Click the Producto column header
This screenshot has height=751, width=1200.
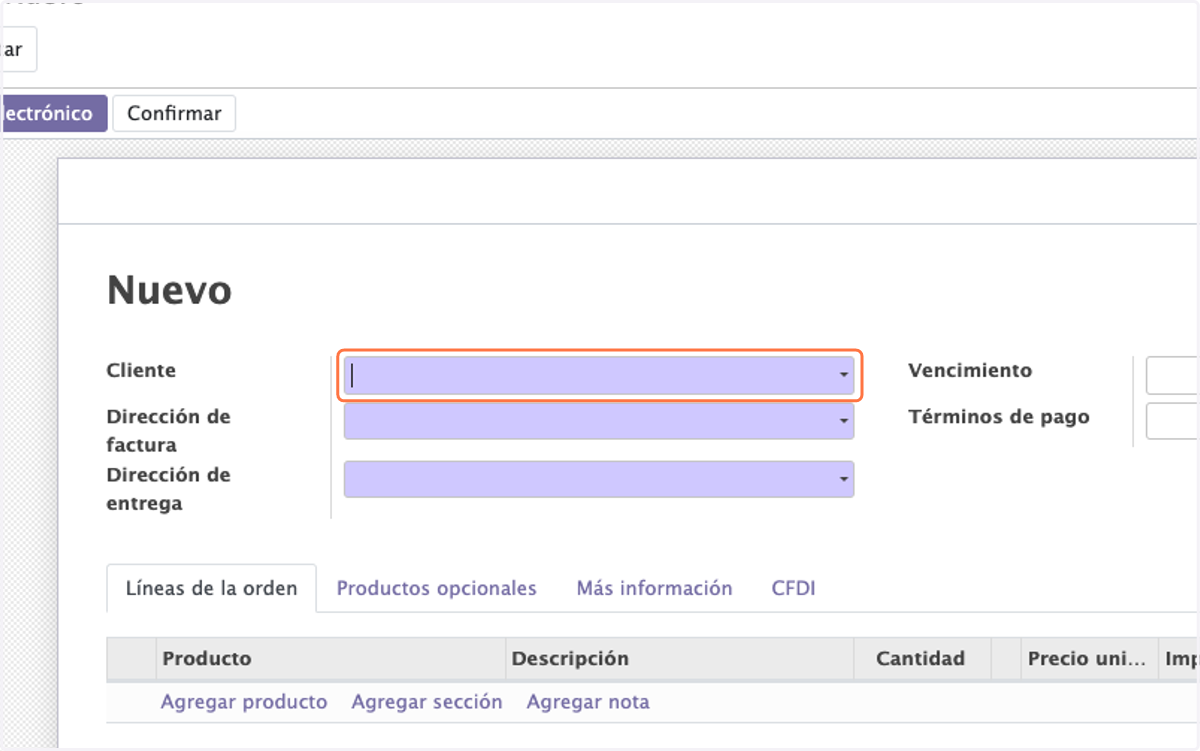[331, 658]
